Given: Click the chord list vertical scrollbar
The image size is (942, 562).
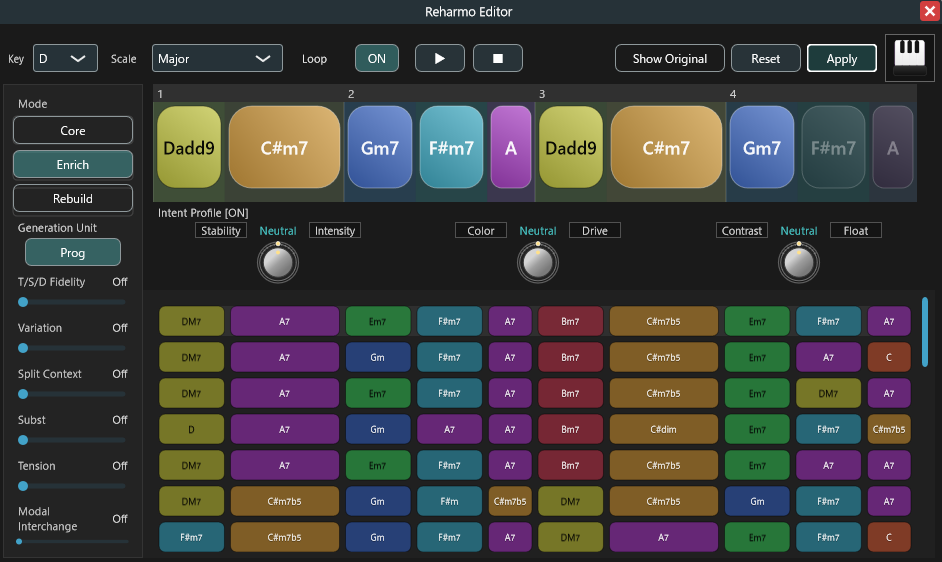Looking at the screenshot, I should click(x=924, y=331).
